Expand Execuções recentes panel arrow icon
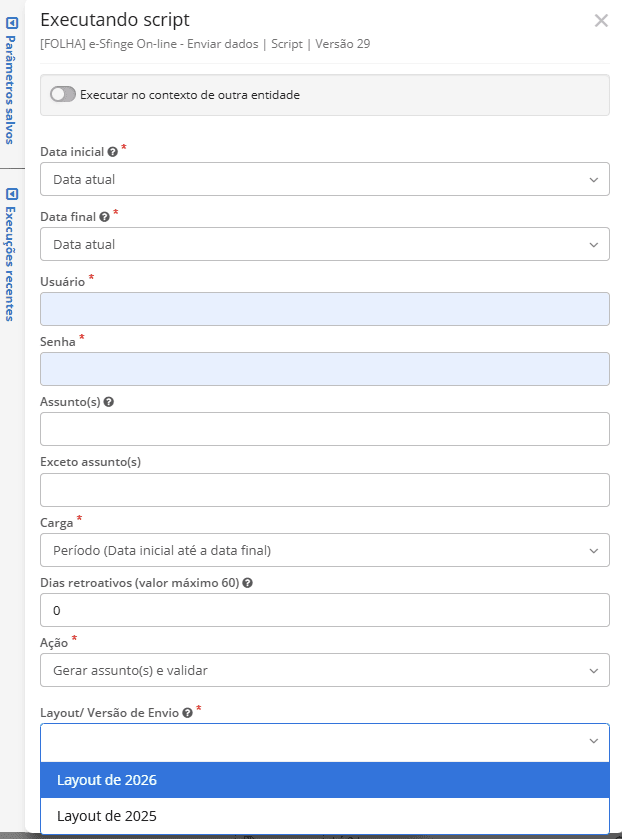This screenshot has width=622, height=839. click(11, 194)
